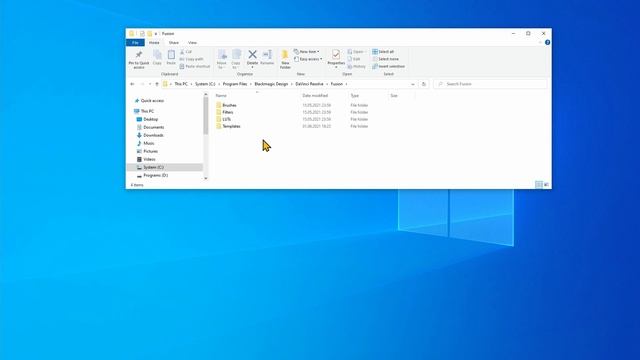Open the Properties button in the ribbon
Viewport: 640px width, 360px height.
click(x=336, y=58)
